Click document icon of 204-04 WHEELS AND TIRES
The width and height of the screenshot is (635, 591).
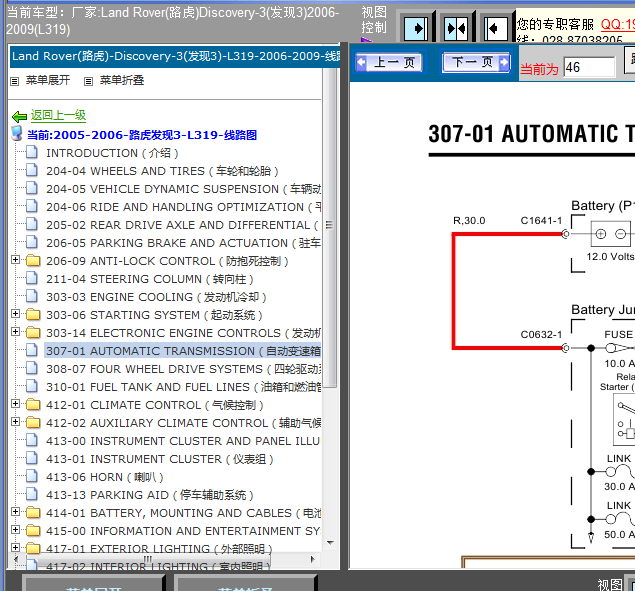pyautogui.click(x=32, y=170)
